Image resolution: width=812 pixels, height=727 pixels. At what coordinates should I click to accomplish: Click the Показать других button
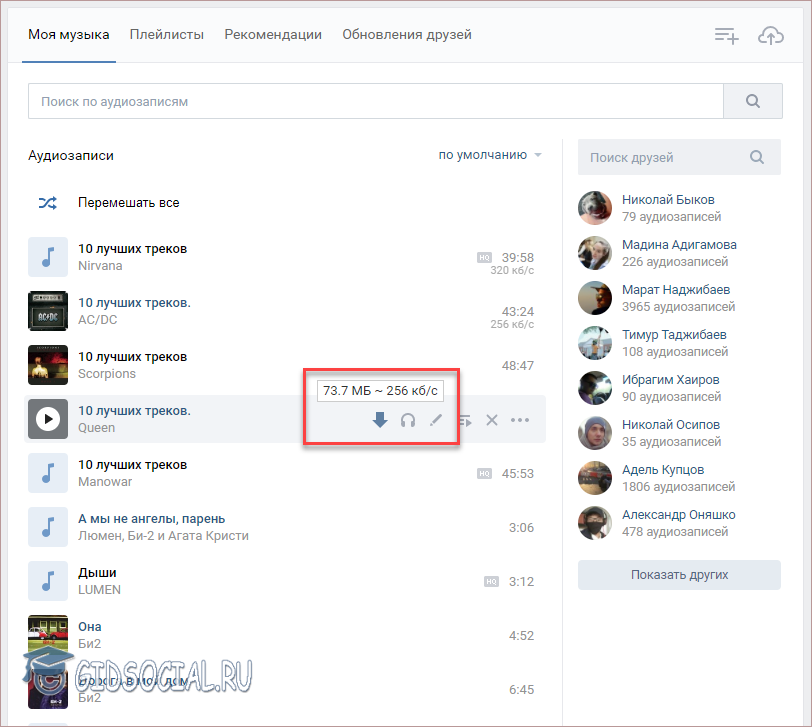pos(679,575)
